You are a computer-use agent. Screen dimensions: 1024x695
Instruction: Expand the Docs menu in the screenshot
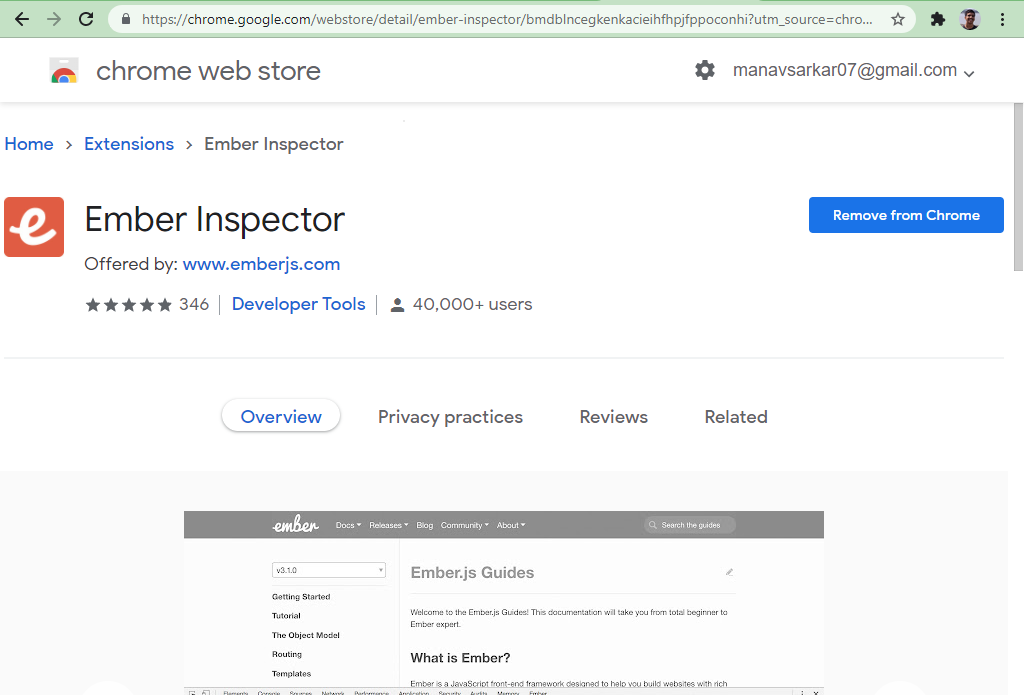[348, 525]
